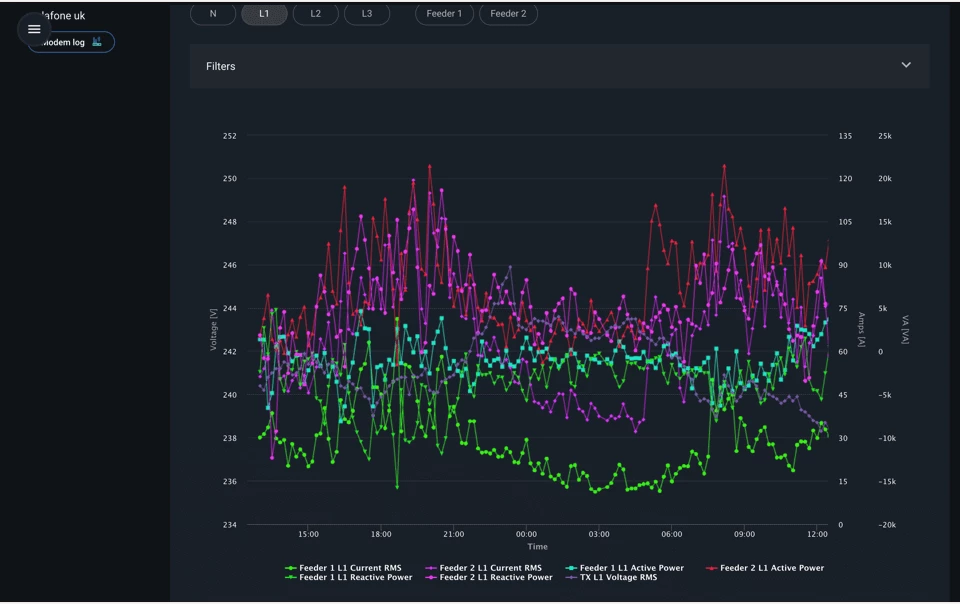Expand the Filters chevron arrow

point(906,66)
